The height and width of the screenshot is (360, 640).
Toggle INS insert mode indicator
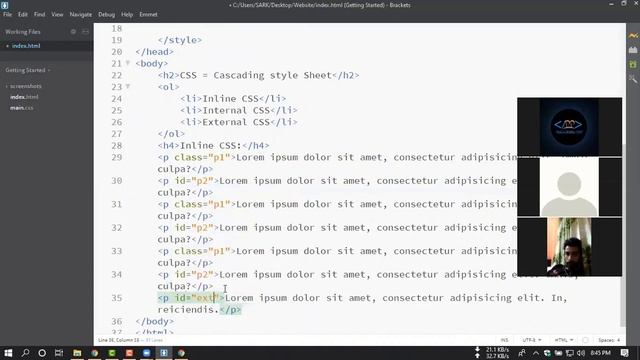tap(504, 340)
